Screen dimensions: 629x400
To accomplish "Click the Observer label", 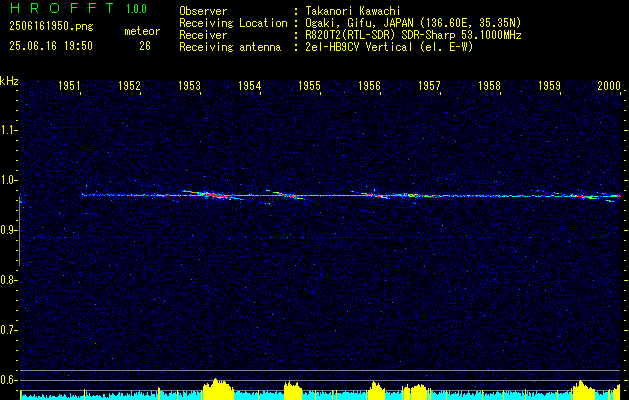I will point(203,11).
